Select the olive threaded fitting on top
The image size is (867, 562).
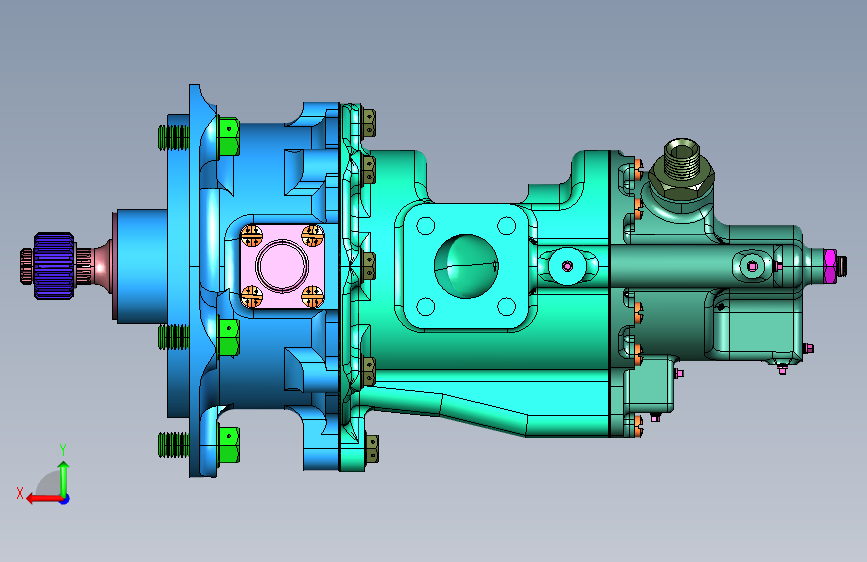(x=682, y=169)
